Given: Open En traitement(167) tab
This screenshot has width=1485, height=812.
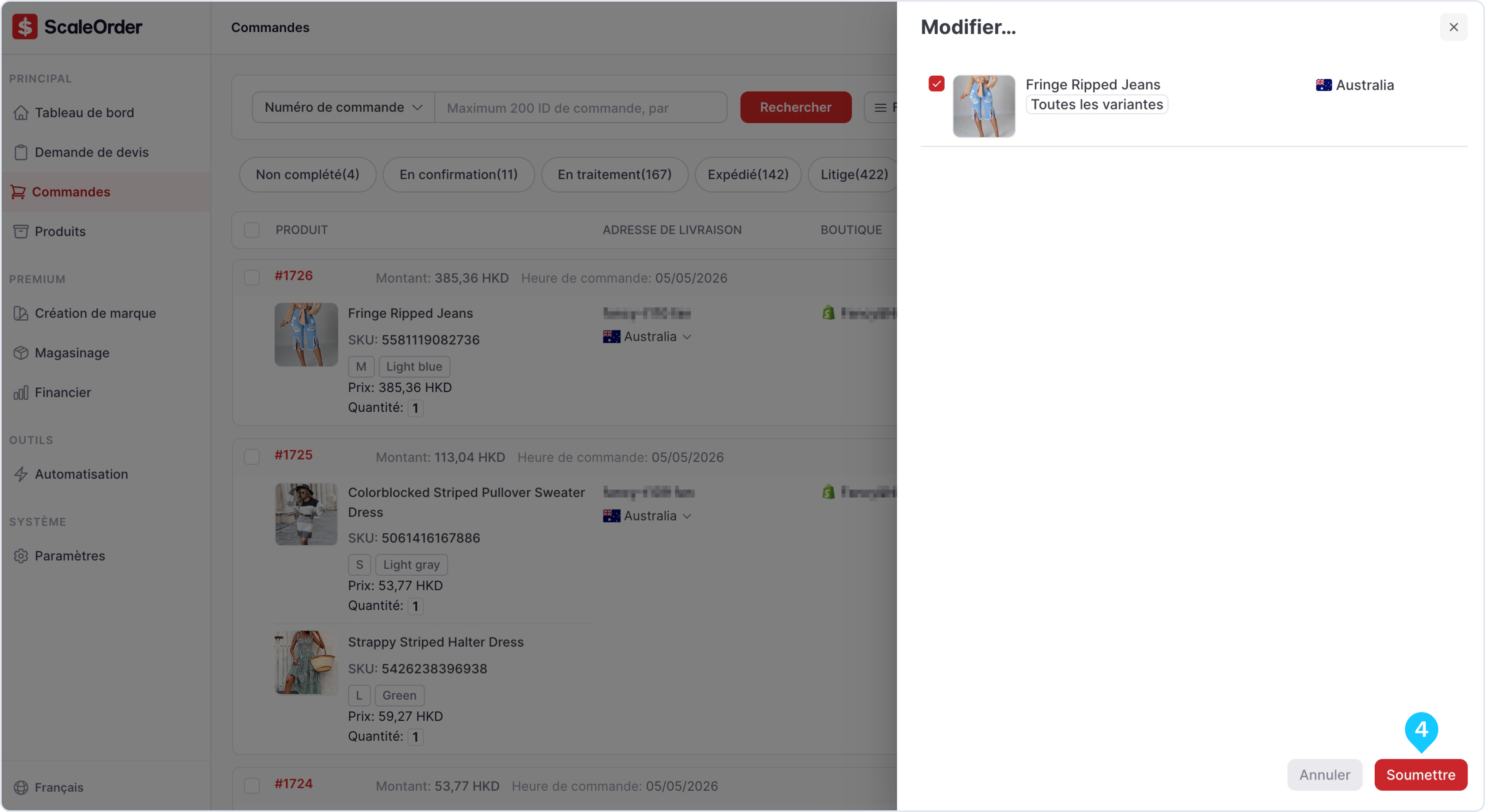Looking at the screenshot, I should pos(615,175).
